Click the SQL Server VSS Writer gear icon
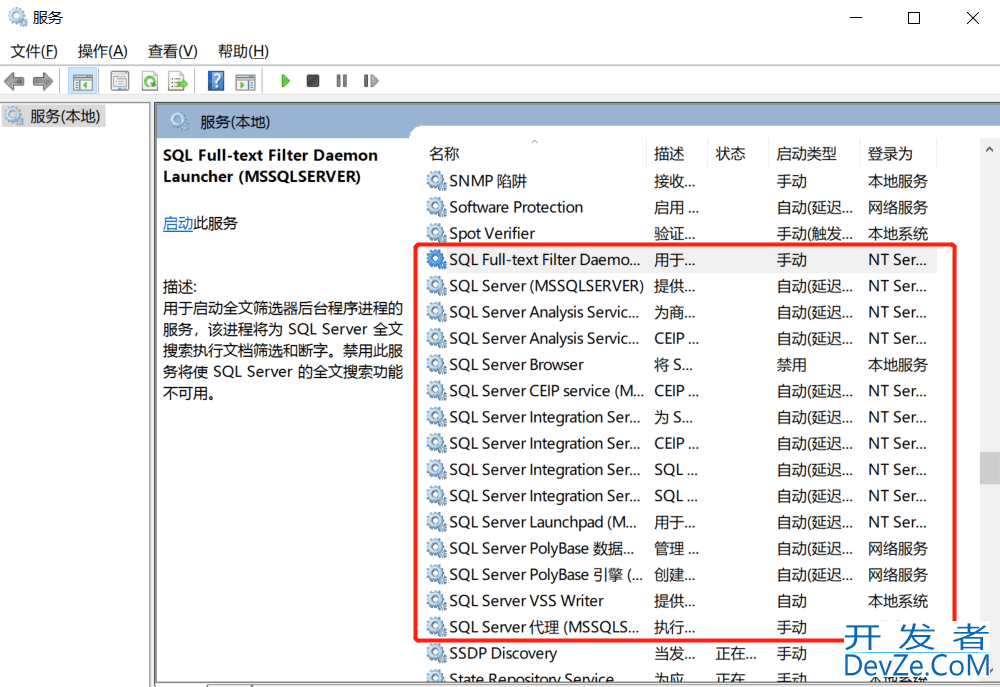The height and width of the screenshot is (687, 1000). pyautogui.click(x=436, y=600)
